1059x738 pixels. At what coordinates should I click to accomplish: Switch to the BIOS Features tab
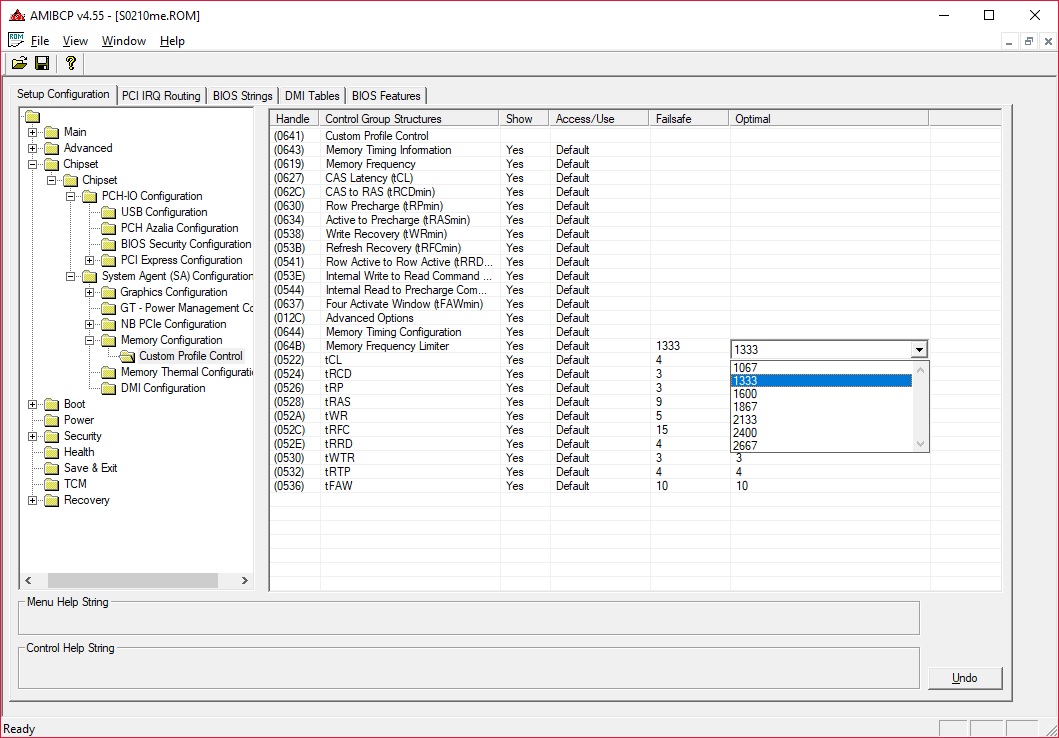coord(386,96)
